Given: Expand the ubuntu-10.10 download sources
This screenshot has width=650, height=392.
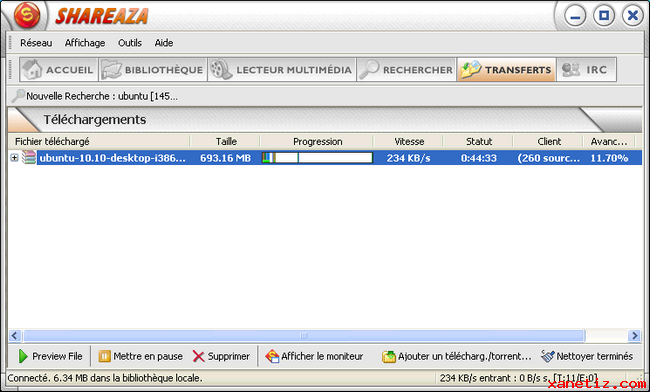Looking at the screenshot, I should pos(14,158).
